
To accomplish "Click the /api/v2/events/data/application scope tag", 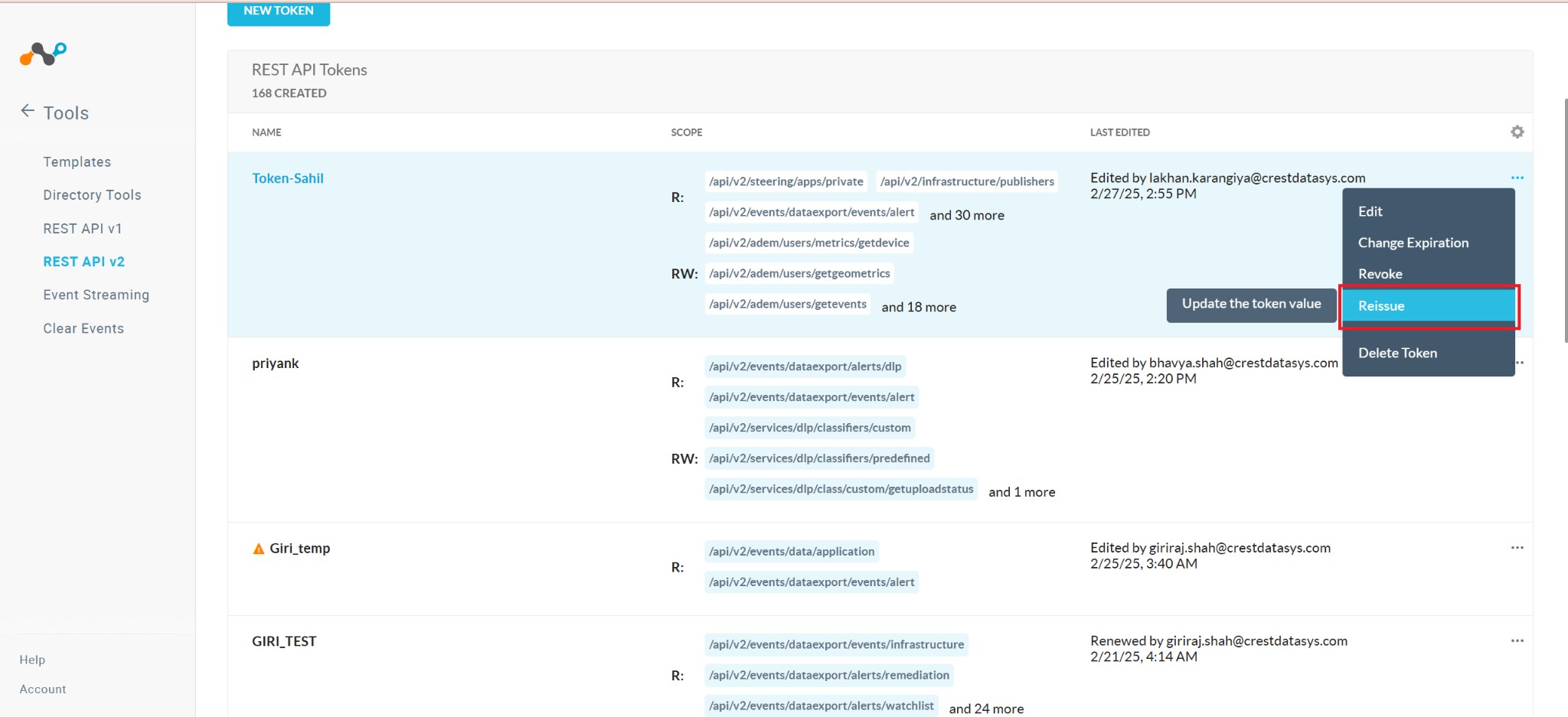I will pos(792,552).
